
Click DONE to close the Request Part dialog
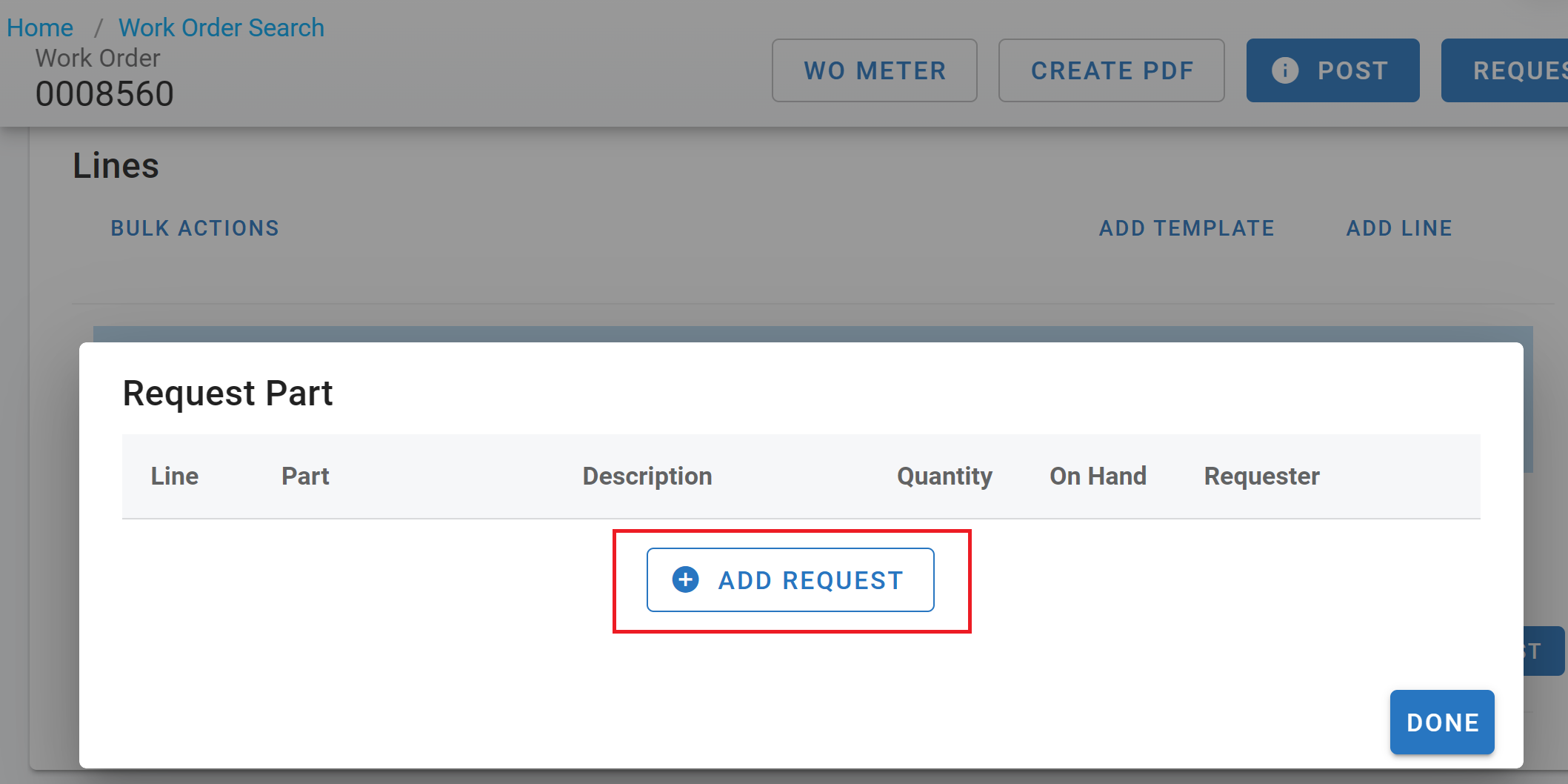click(1441, 722)
